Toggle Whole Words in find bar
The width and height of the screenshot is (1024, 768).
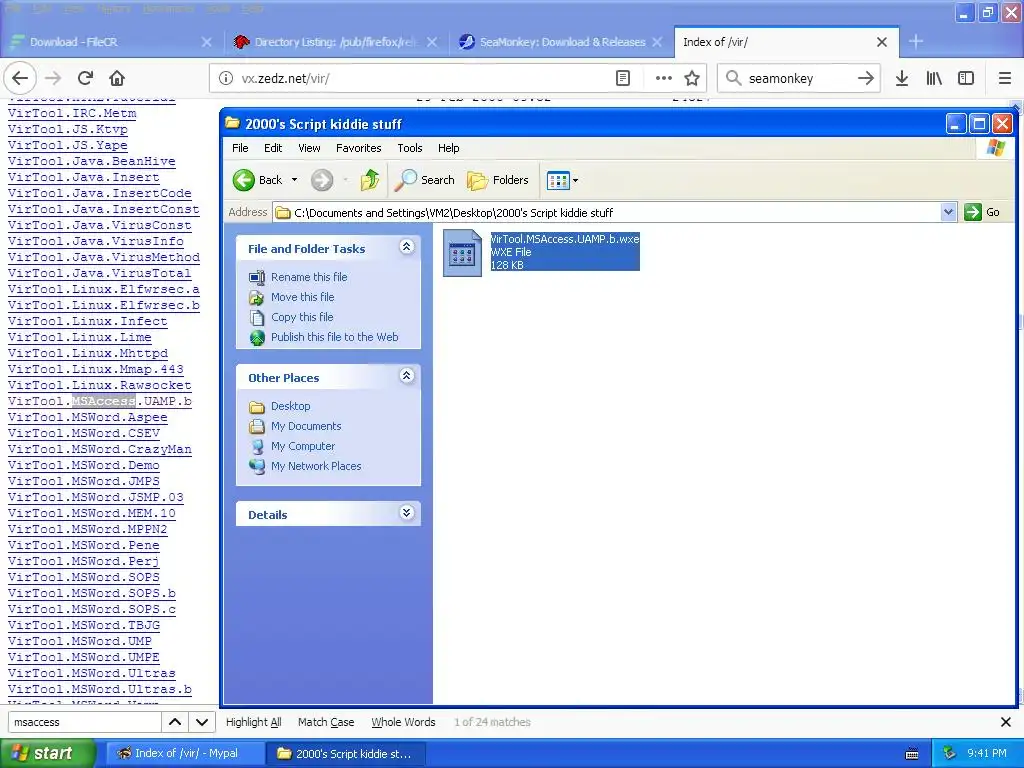click(x=403, y=722)
